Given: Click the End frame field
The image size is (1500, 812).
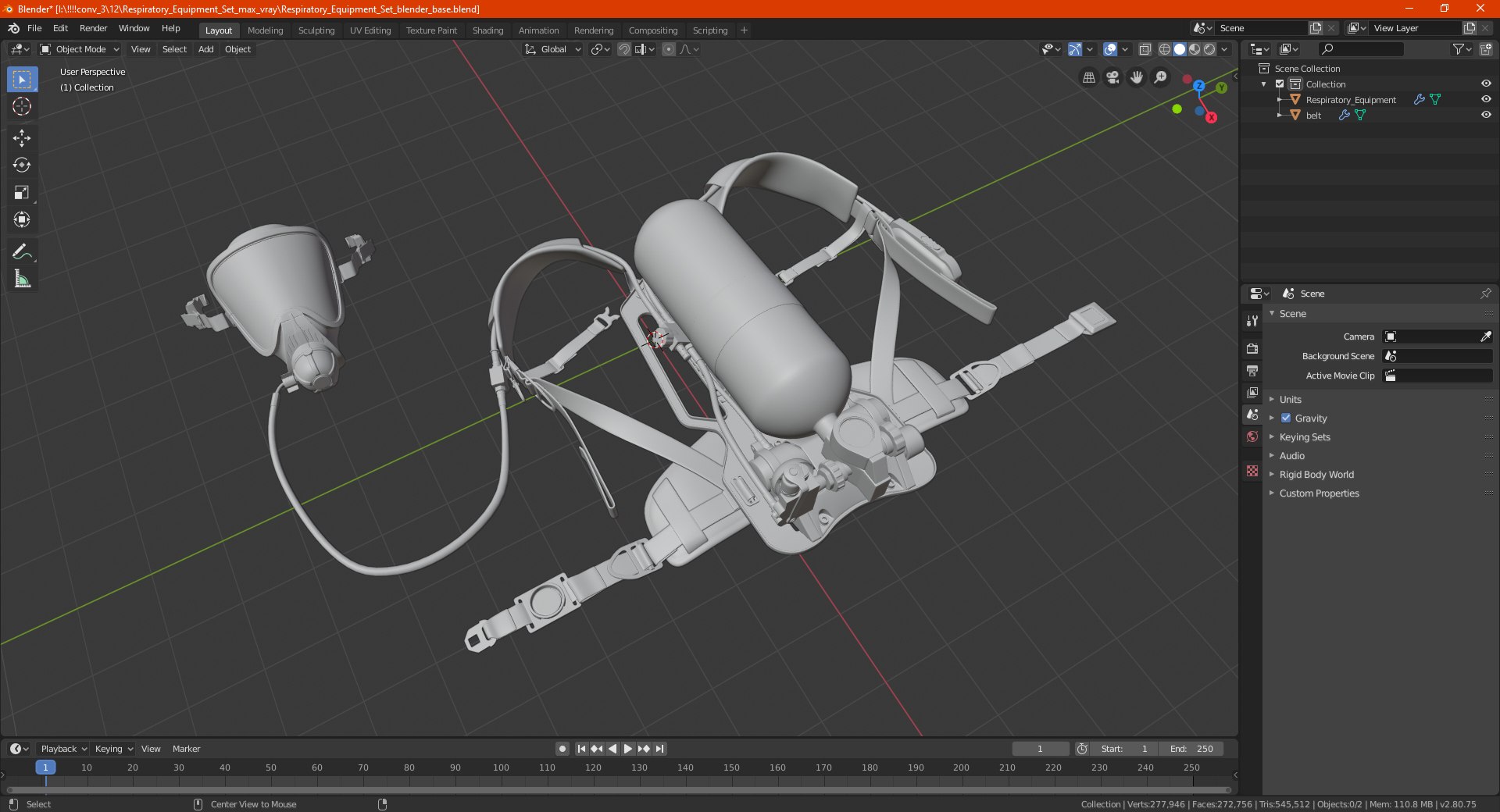Looking at the screenshot, I should click(1191, 749).
